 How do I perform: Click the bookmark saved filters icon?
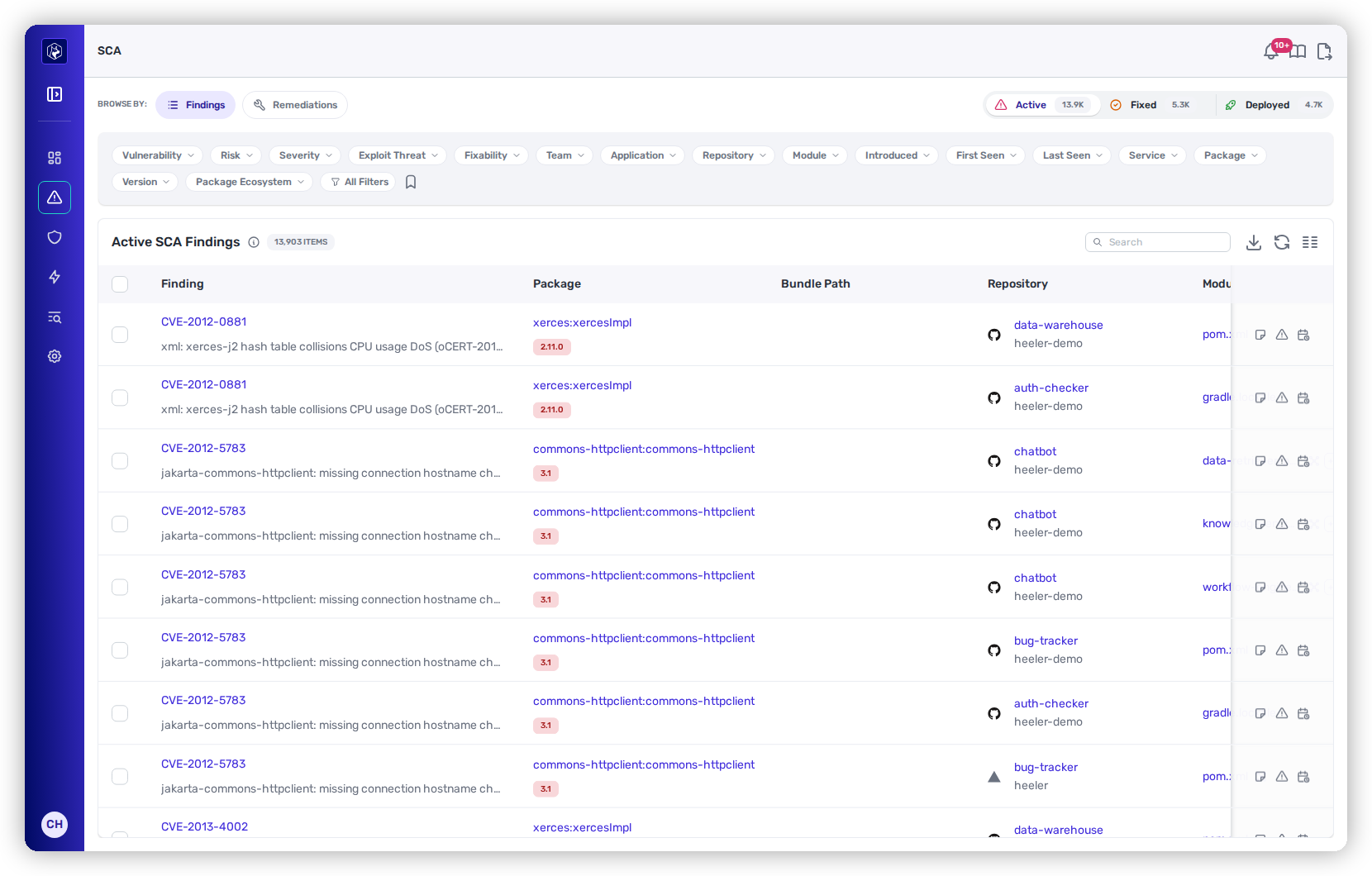tap(411, 182)
